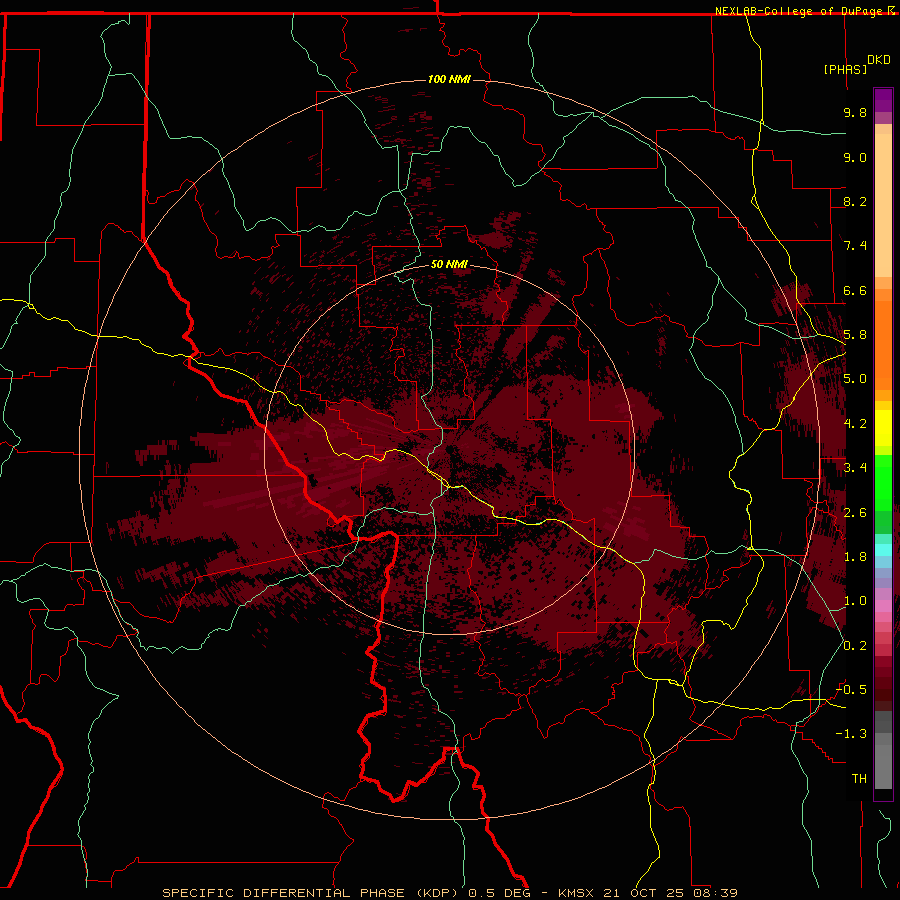This screenshot has width=900, height=900.
Task: Click the -1.3 scale value
Action: coord(851,734)
